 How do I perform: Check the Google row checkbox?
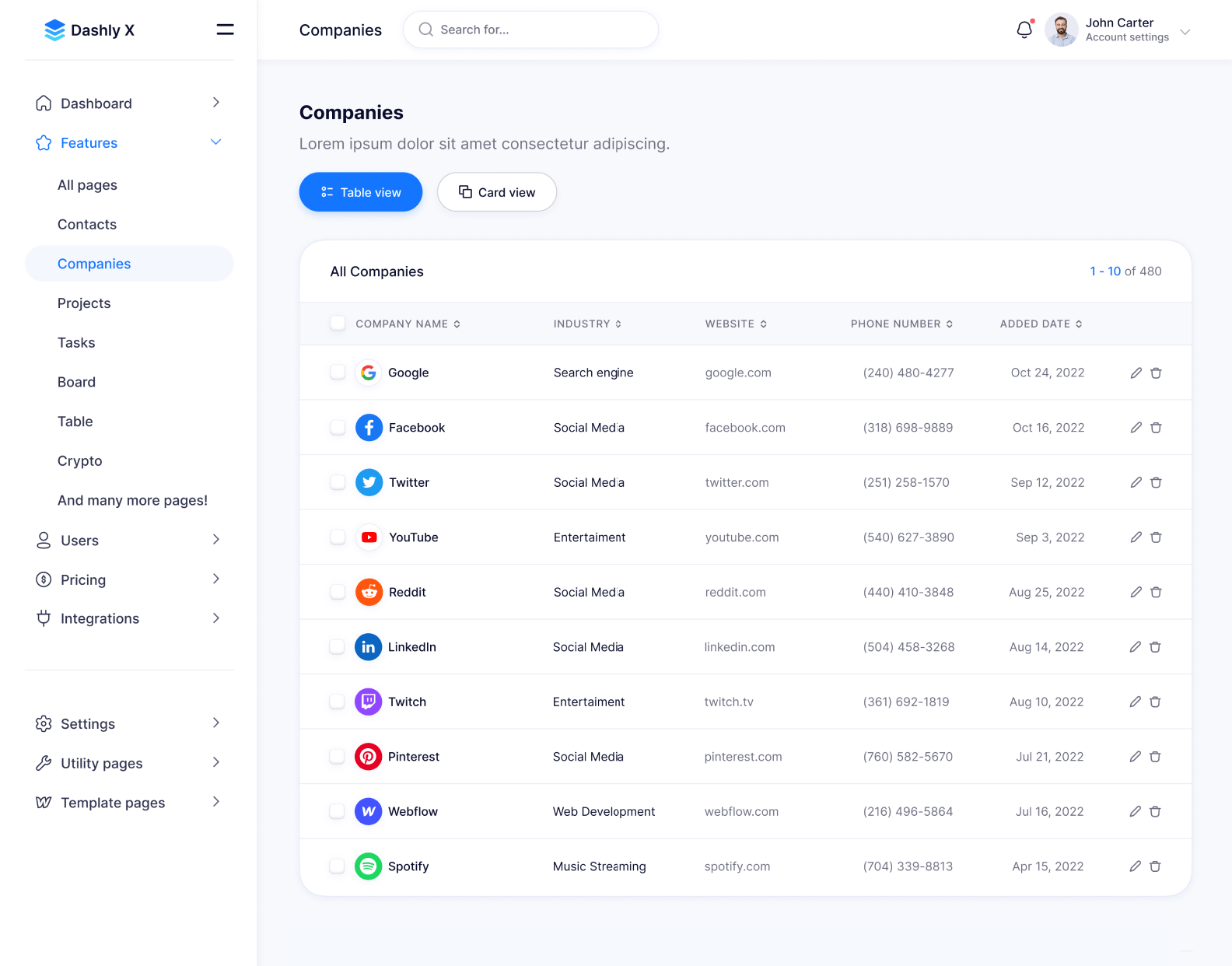coord(338,372)
